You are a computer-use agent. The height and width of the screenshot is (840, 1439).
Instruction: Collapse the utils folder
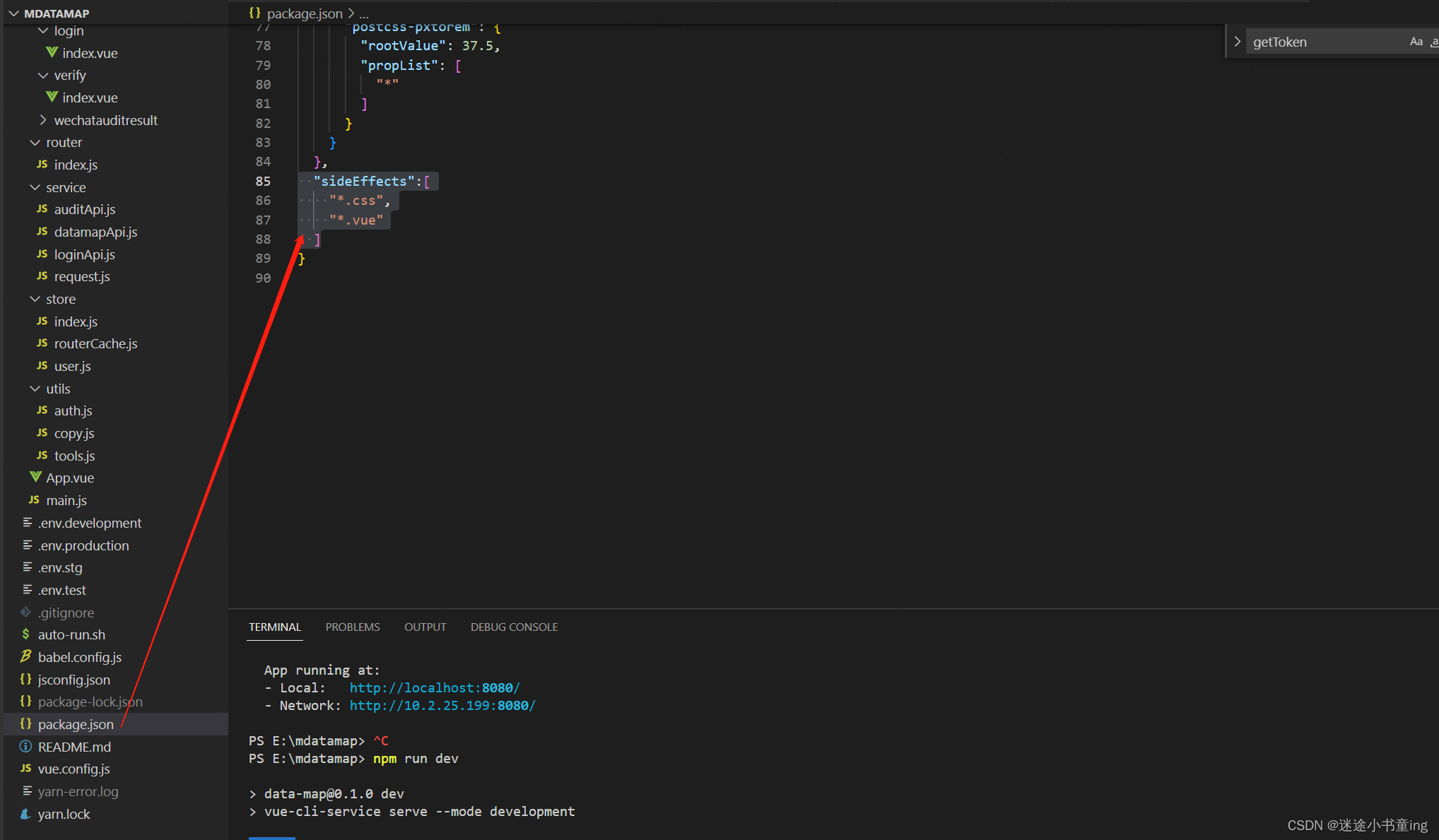point(35,389)
